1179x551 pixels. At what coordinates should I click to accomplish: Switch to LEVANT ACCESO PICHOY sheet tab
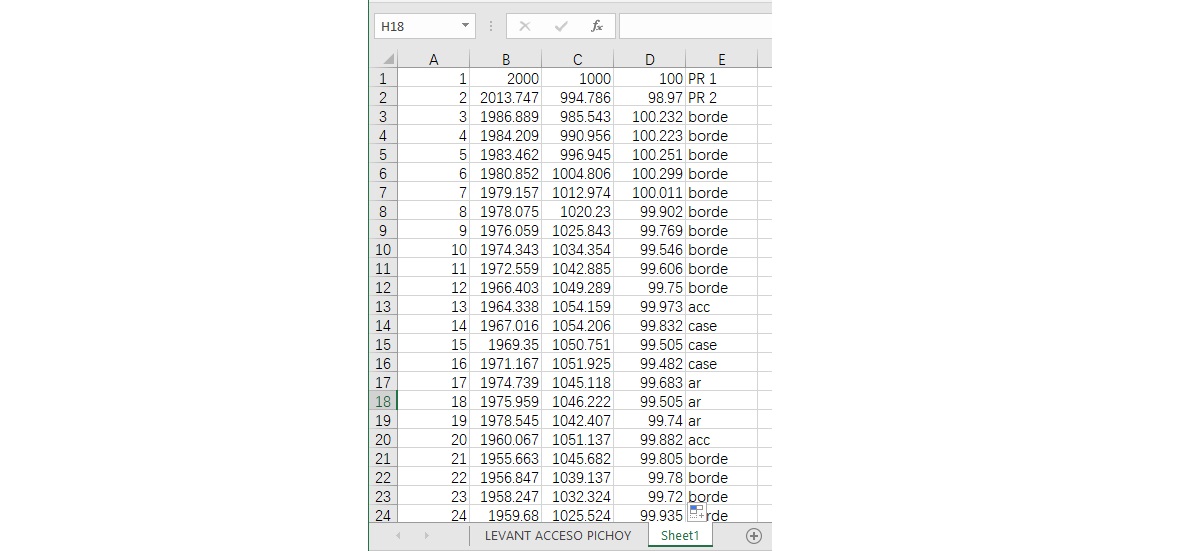pyautogui.click(x=558, y=536)
